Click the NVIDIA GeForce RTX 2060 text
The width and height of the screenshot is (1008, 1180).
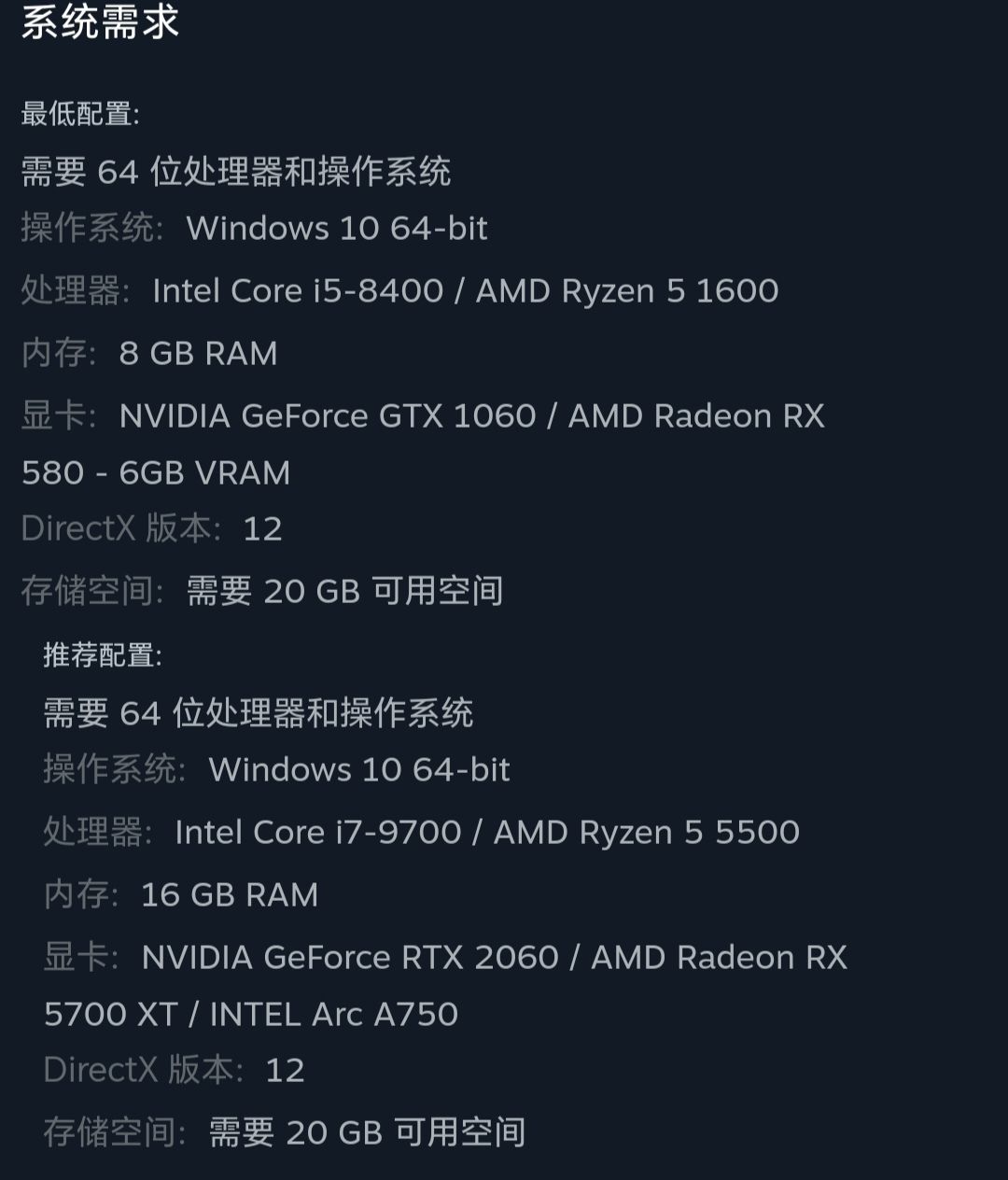coord(350,958)
